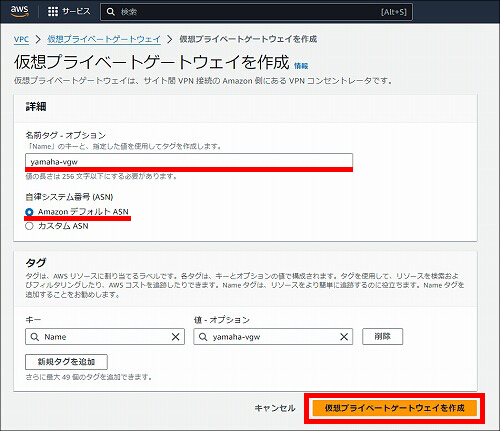Click the search icon in the key field
Viewport: 500px width, 431px height.
coord(35,337)
